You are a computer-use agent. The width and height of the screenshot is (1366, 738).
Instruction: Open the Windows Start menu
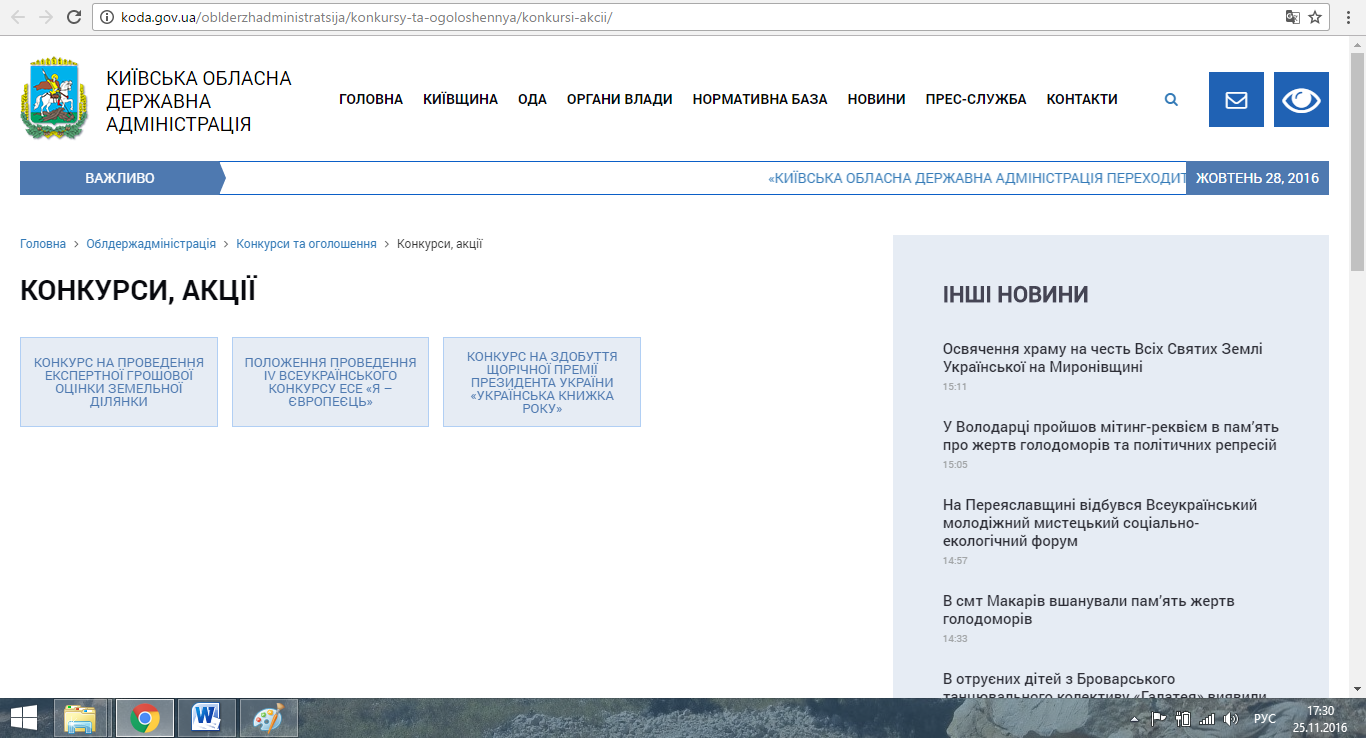pos(24,718)
